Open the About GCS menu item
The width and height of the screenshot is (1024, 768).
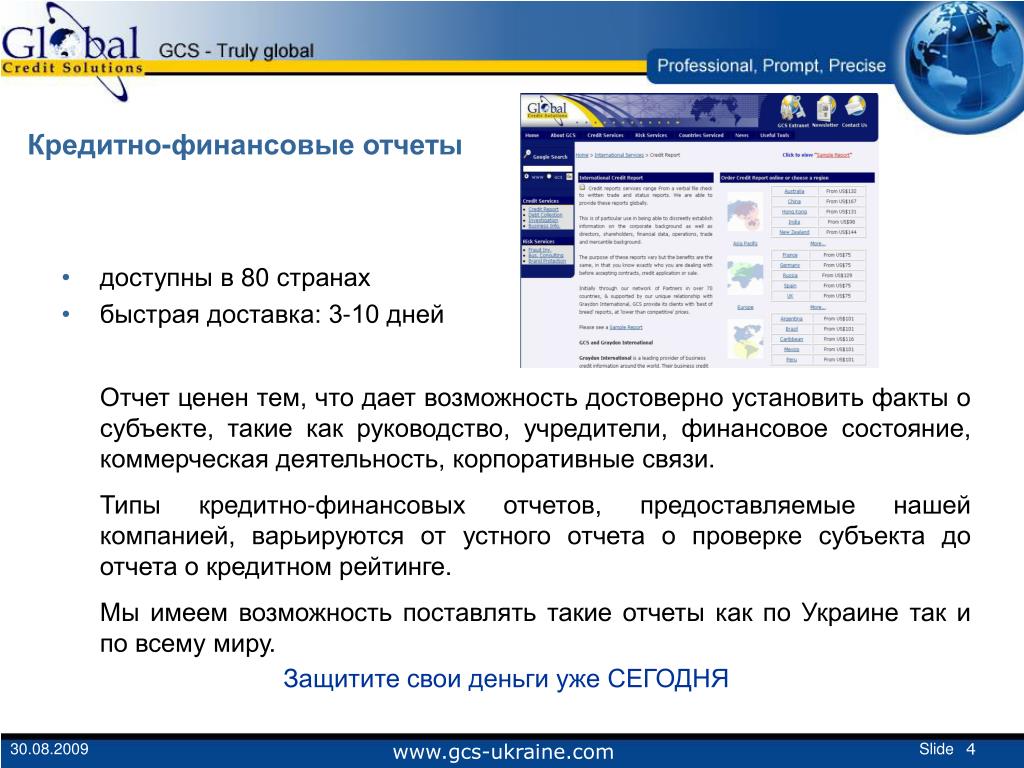click(563, 135)
